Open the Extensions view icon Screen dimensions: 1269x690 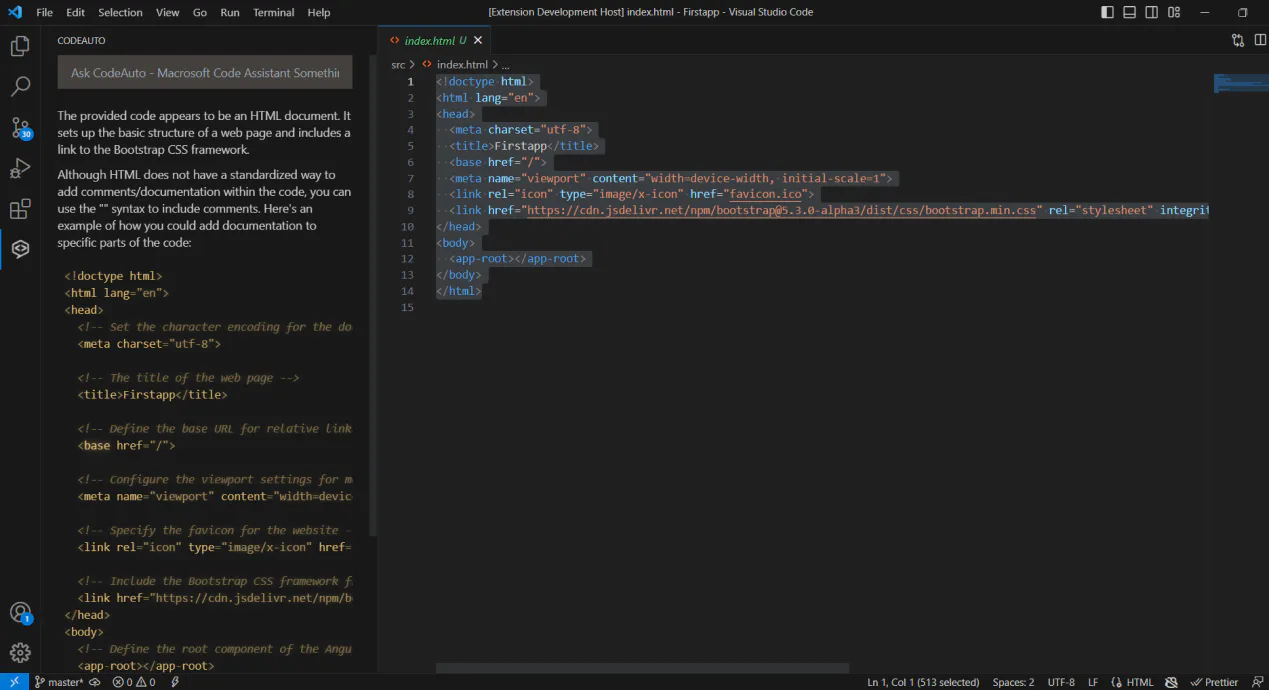pos(20,209)
